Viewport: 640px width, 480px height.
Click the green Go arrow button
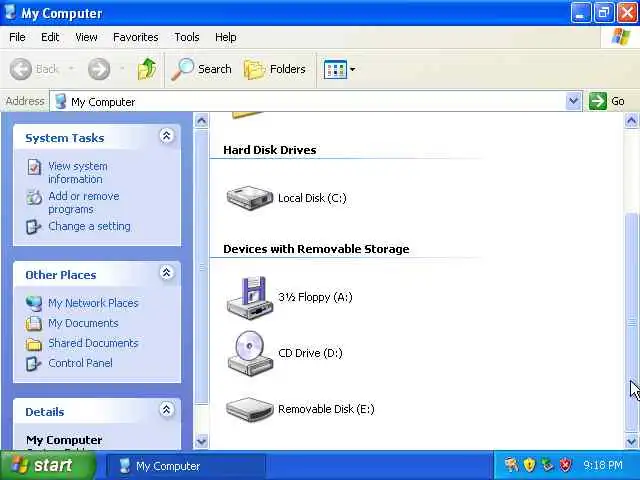coord(598,101)
